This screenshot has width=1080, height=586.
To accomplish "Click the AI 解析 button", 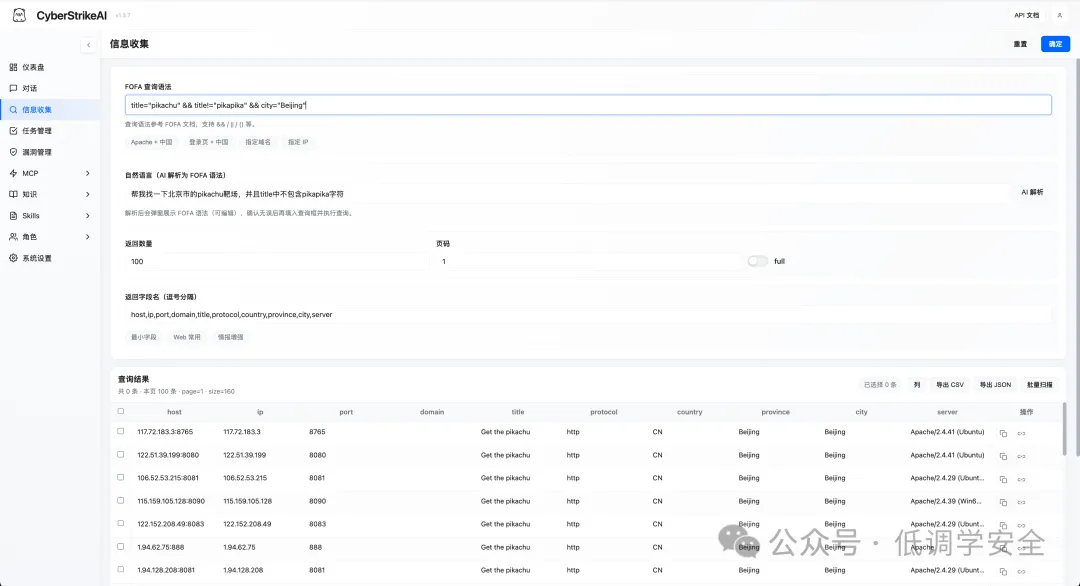I will click(1032, 193).
